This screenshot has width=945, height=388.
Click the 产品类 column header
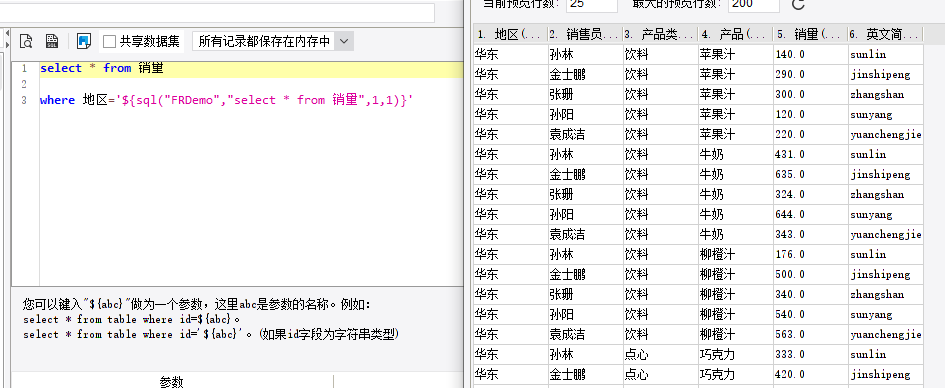point(660,34)
